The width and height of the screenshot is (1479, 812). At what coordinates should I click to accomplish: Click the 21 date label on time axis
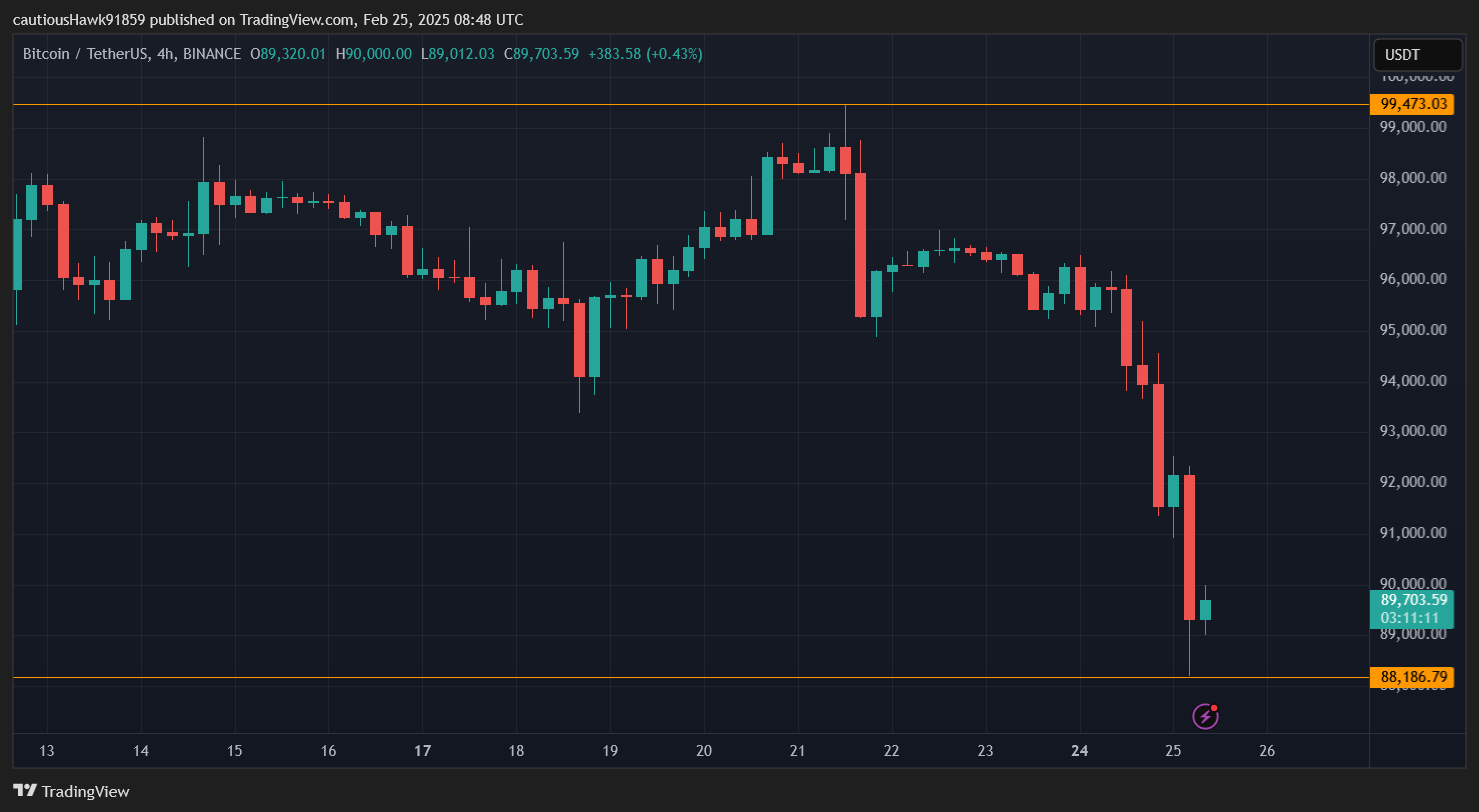click(x=797, y=750)
